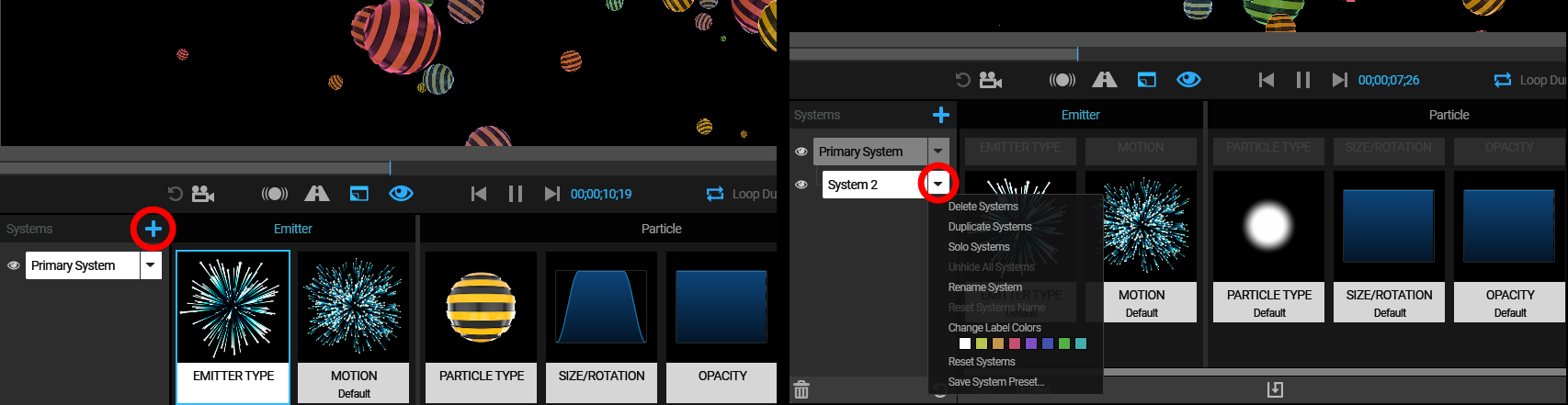Select SIZE/ROTATION curve thumbnail in left screenshot
This screenshot has height=405, width=1568.
coord(602,327)
